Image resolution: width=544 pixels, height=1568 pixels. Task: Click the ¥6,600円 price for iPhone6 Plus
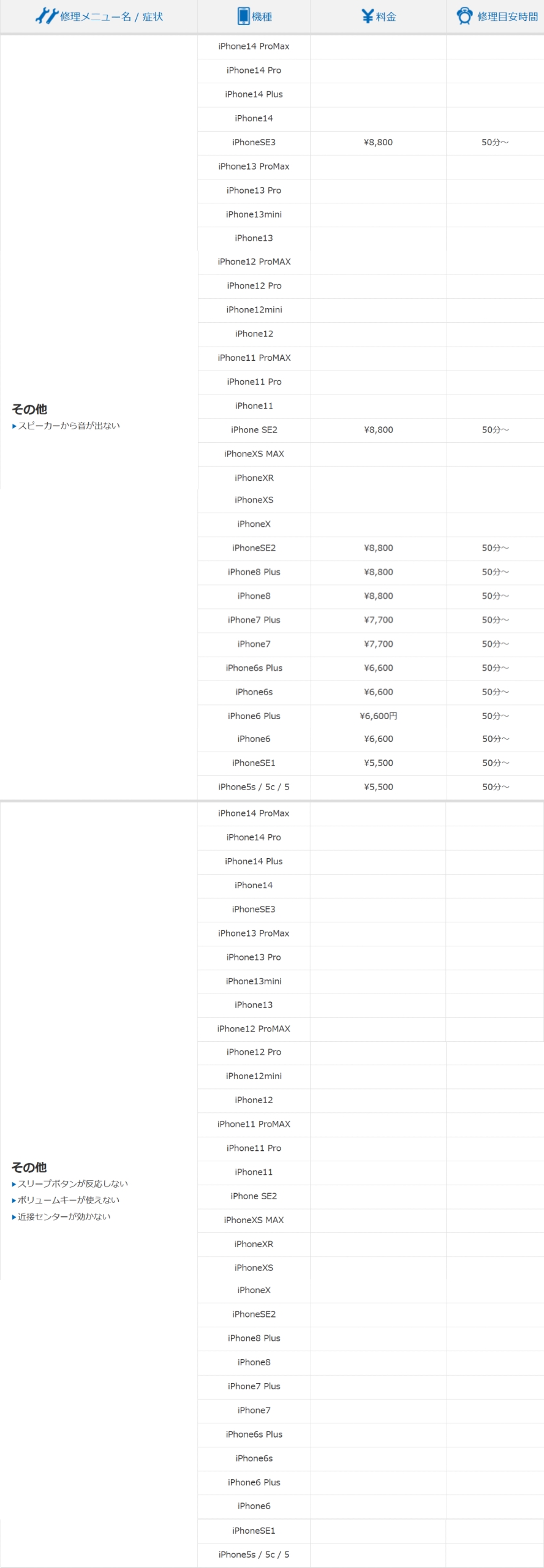click(x=378, y=715)
